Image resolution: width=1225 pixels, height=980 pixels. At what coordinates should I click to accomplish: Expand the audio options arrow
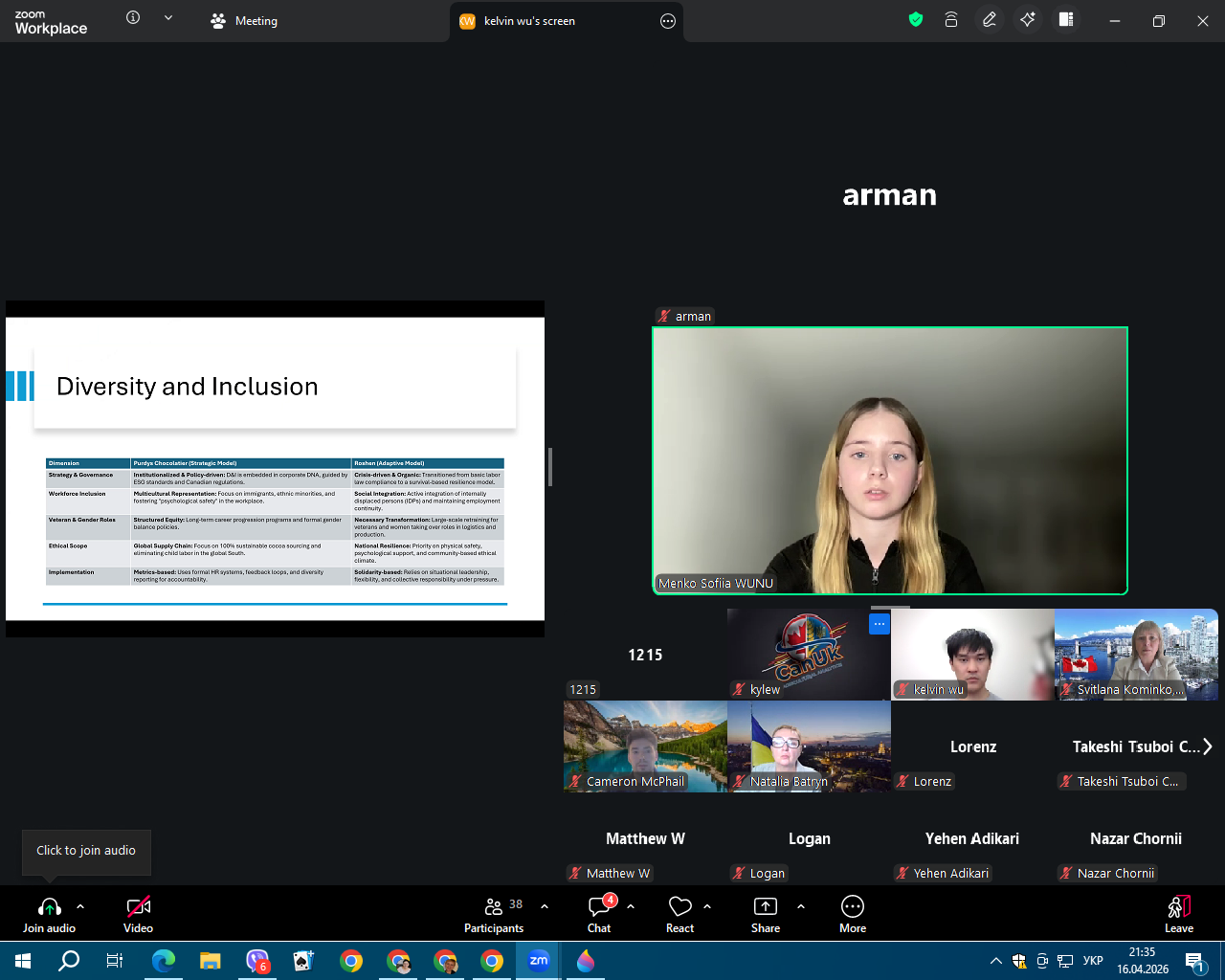tap(80, 905)
